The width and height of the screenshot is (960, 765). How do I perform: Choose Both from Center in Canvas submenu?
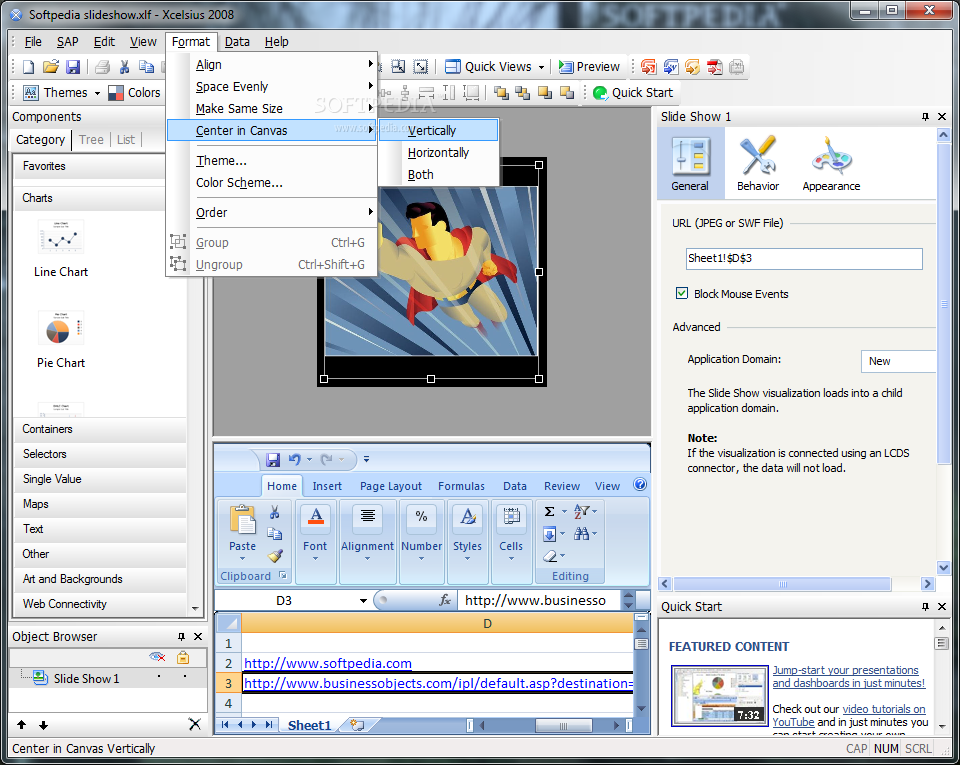[438, 174]
